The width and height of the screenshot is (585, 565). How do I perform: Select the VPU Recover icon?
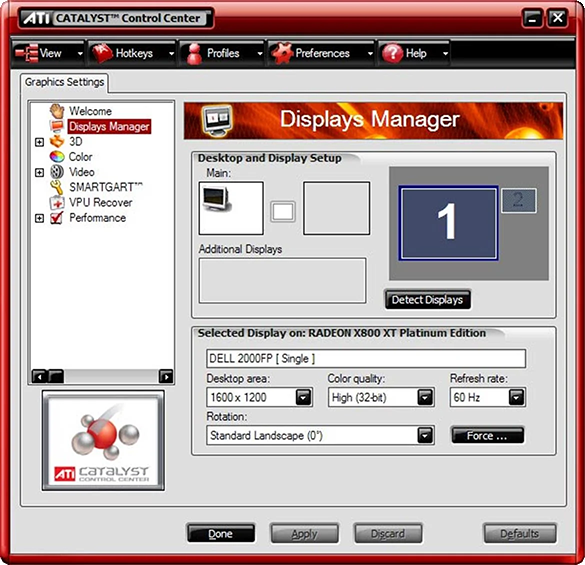click(57, 203)
